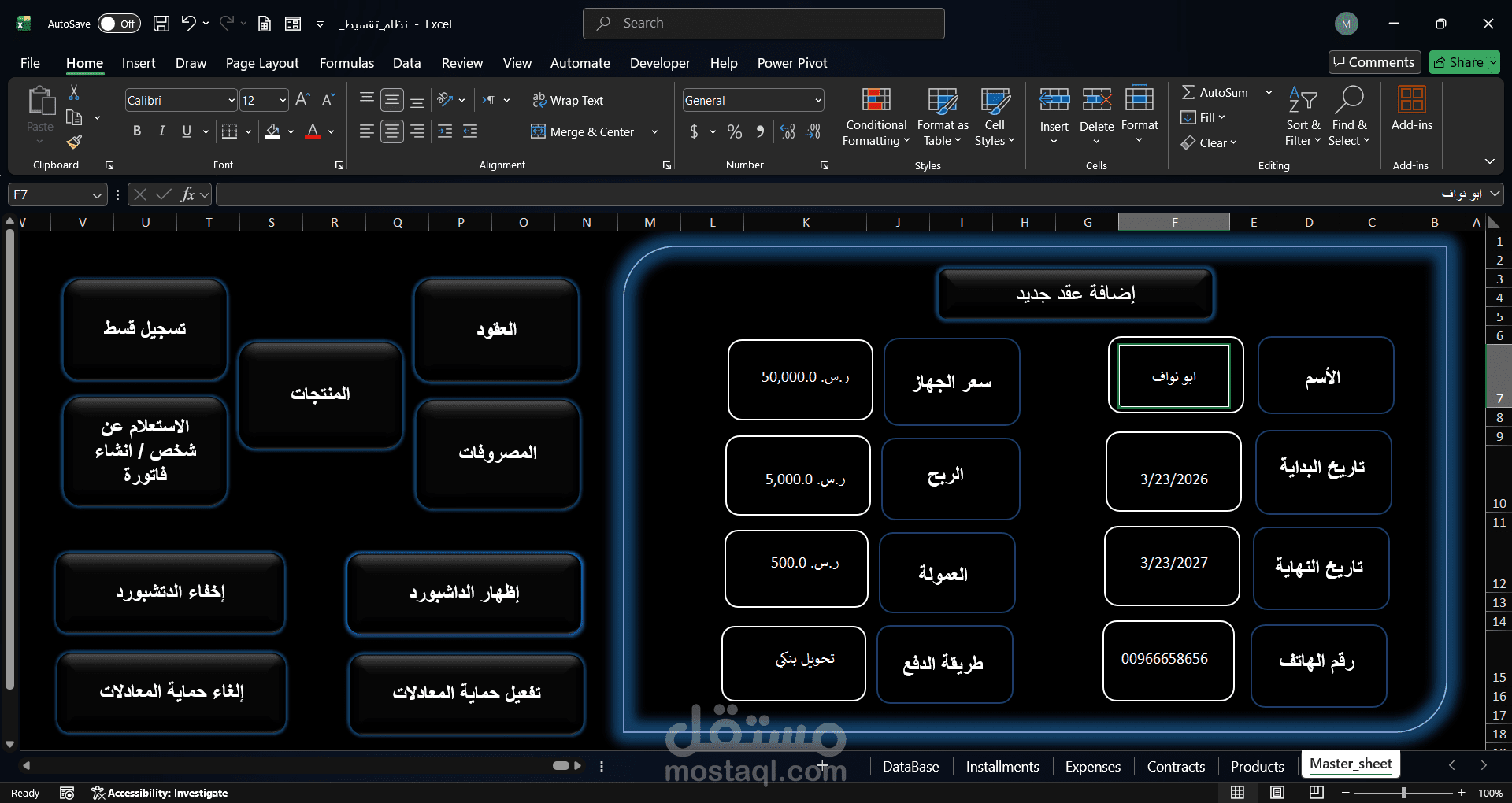Click the Format as Table icon
The image size is (1512, 803).
(x=942, y=117)
